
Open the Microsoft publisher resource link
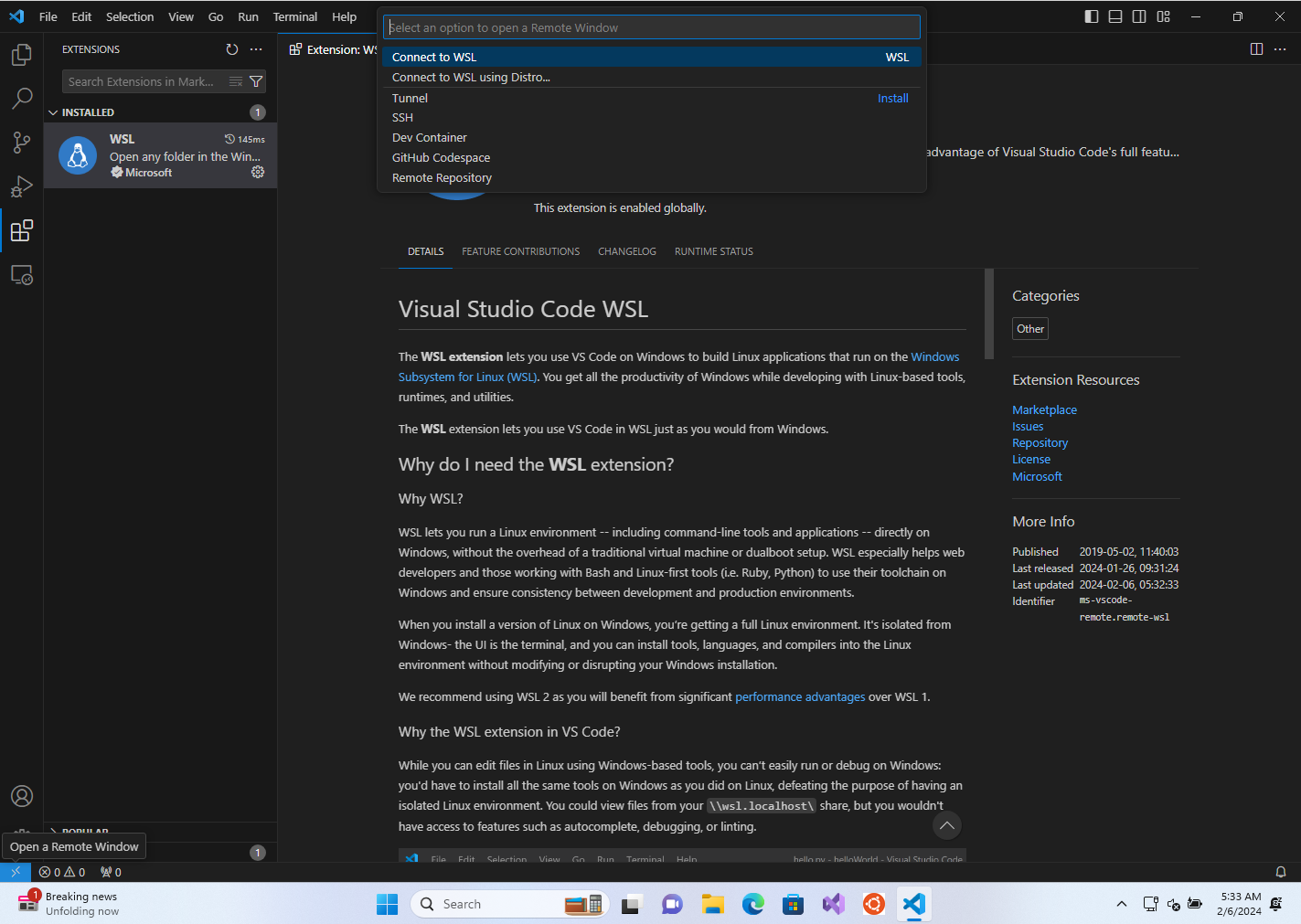[x=1037, y=476]
